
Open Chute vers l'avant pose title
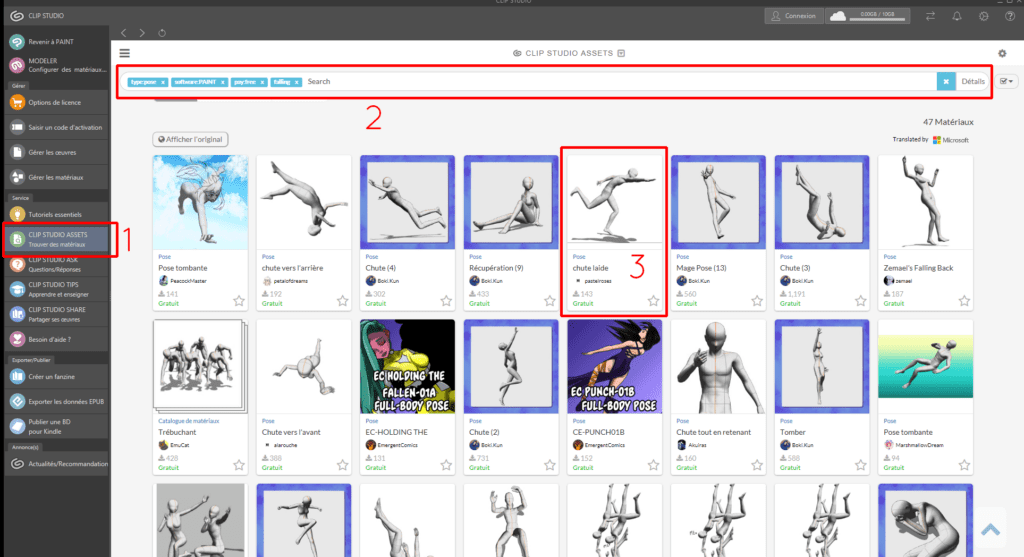coord(291,432)
